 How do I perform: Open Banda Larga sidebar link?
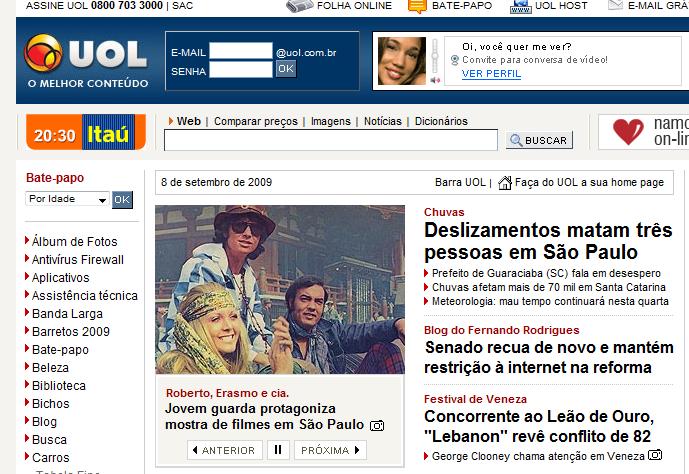pyautogui.click(x=67, y=314)
